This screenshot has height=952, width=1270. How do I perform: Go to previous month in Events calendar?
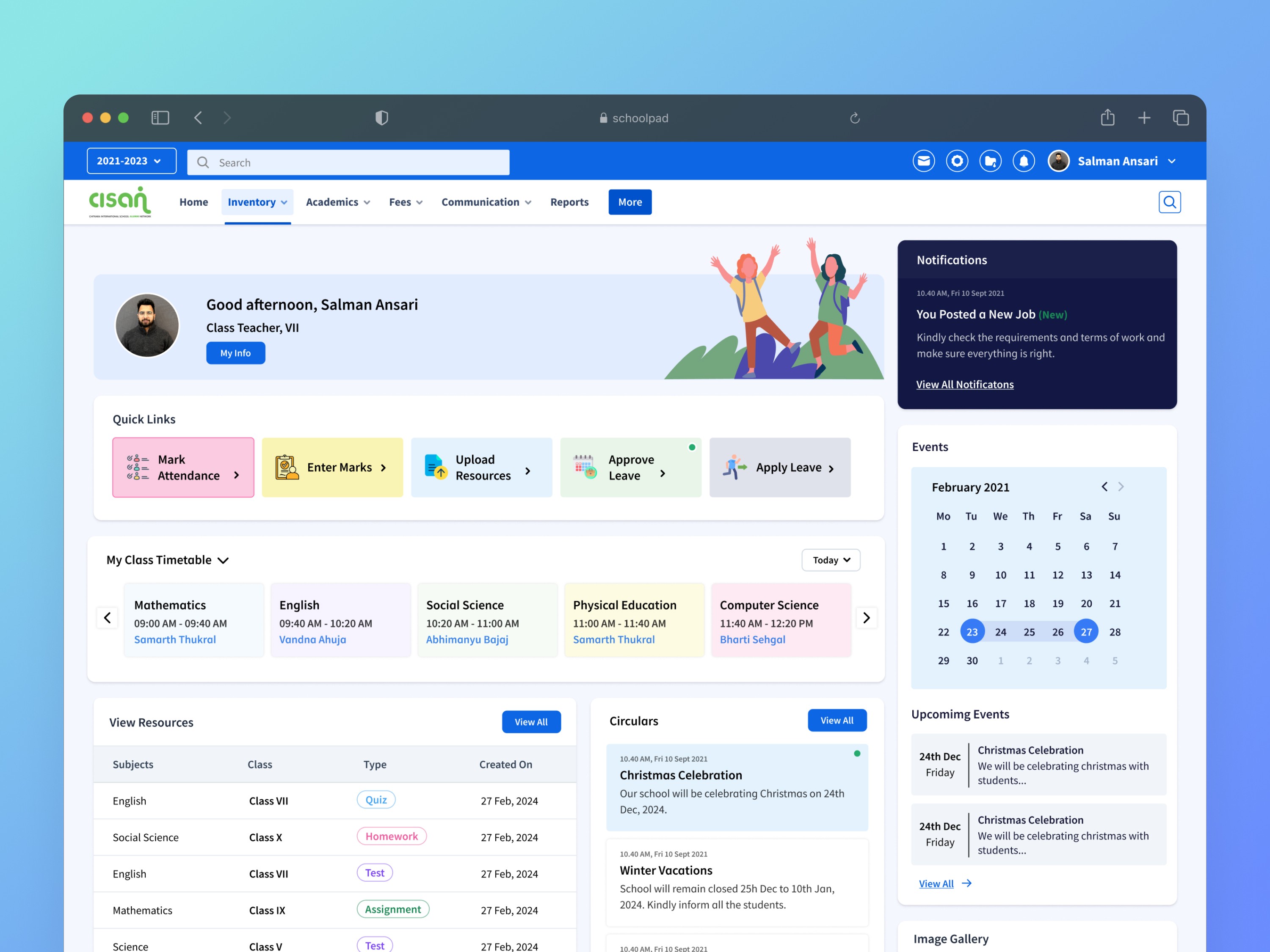tap(1104, 487)
